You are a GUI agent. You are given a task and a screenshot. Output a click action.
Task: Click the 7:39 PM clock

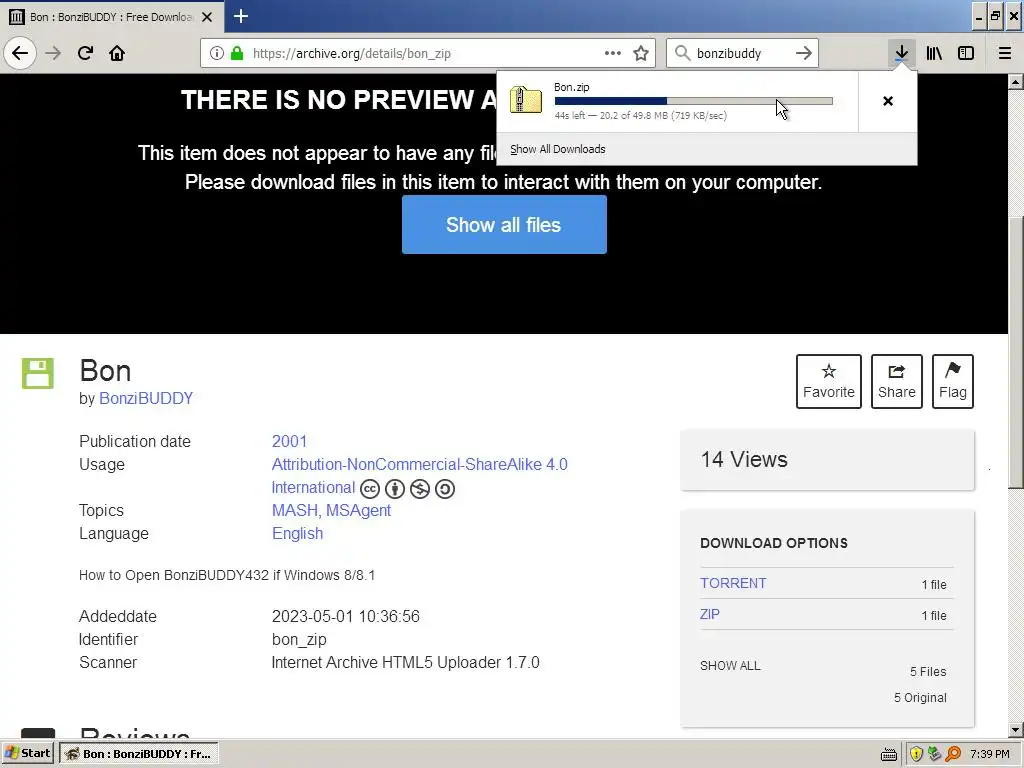click(990, 754)
